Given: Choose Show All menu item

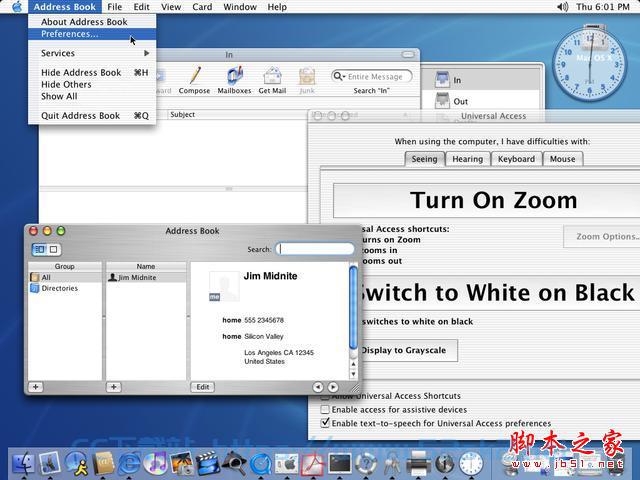Looking at the screenshot, I should tap(92, 96).
